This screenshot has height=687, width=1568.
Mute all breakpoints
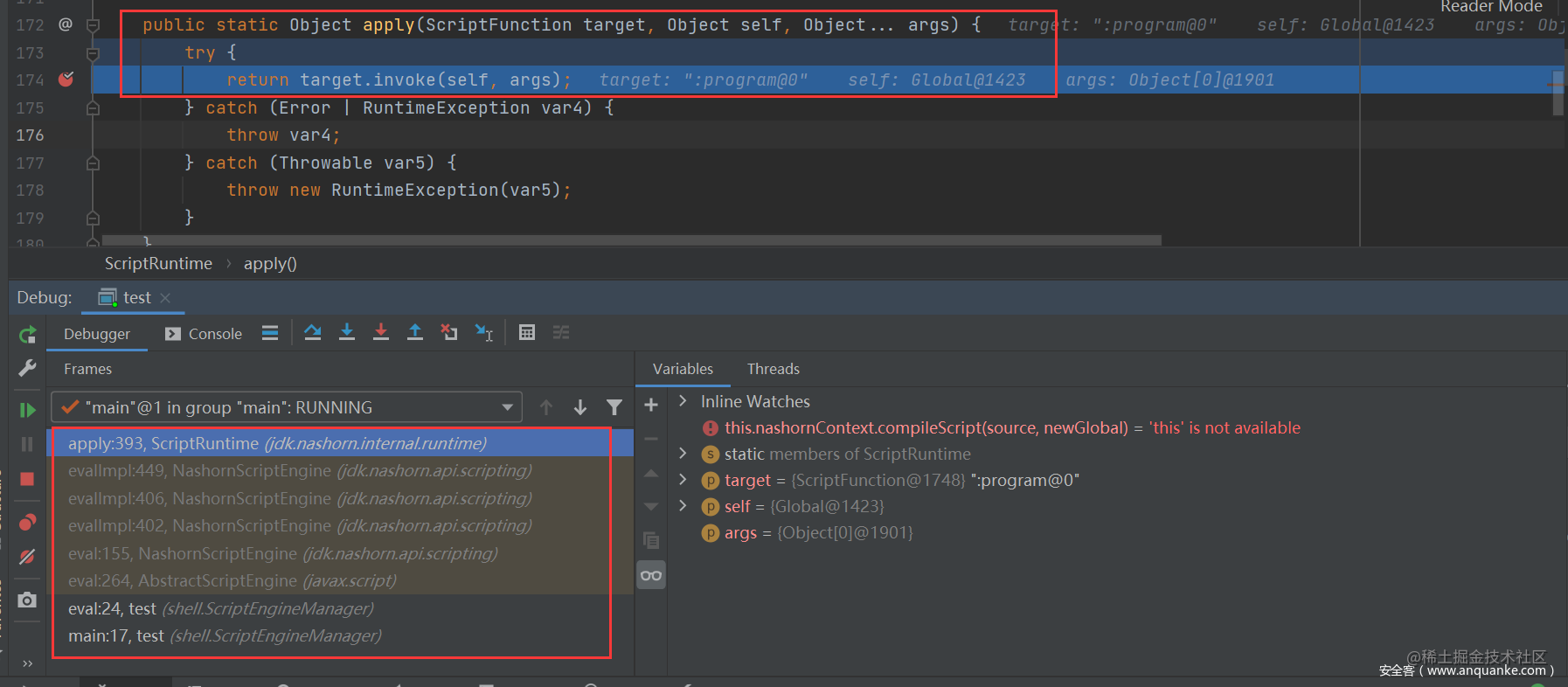tap(27, 557)
